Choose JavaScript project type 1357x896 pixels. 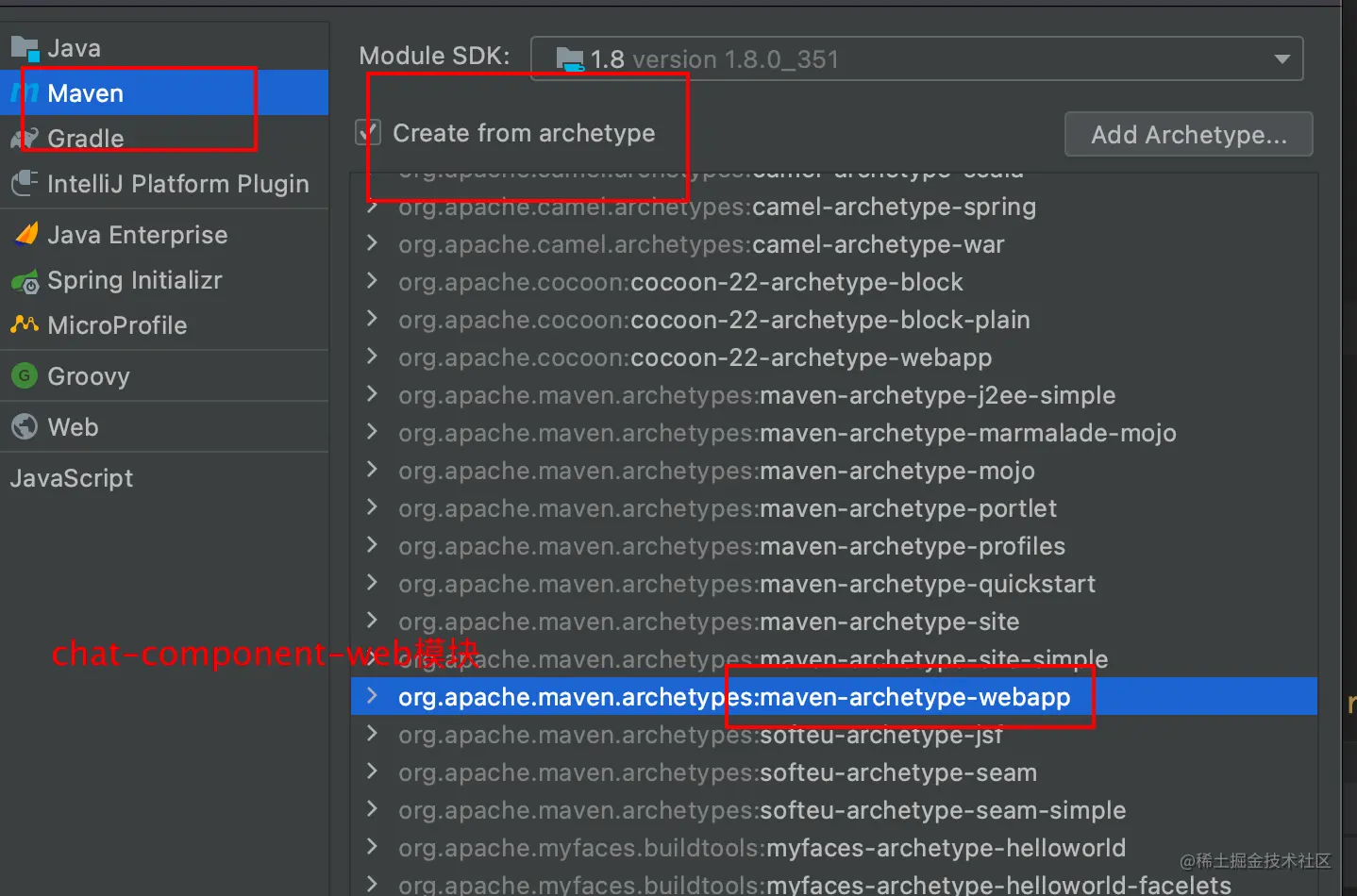tap(164, 477)
